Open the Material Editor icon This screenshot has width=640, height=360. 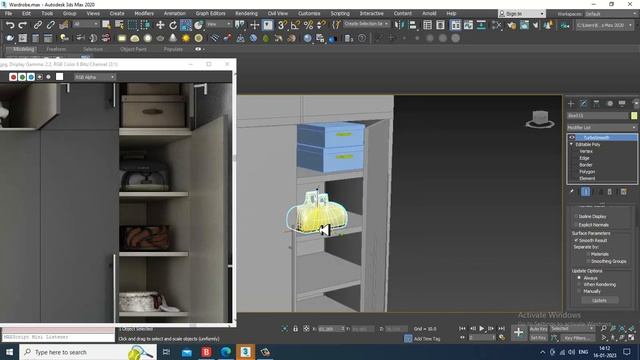[x=497, y=25]
